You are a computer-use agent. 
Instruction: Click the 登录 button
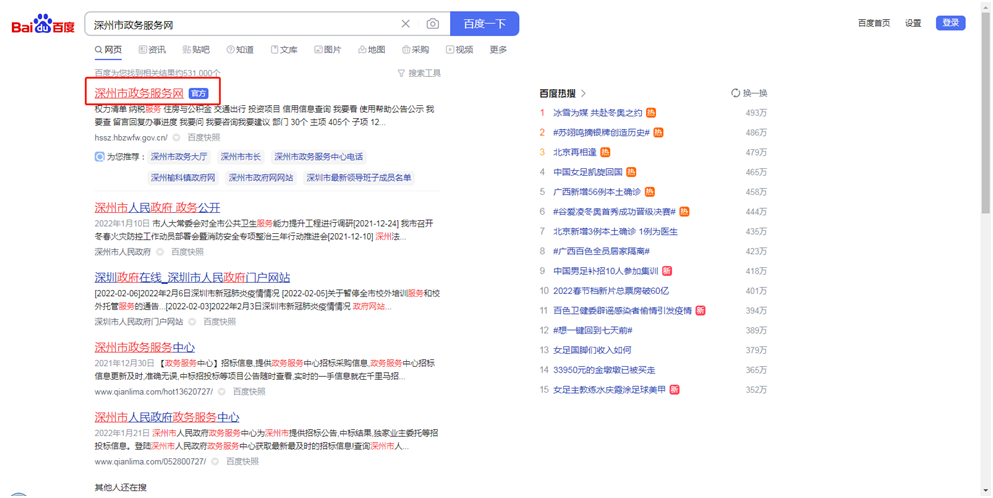click(x=951, y=23)
